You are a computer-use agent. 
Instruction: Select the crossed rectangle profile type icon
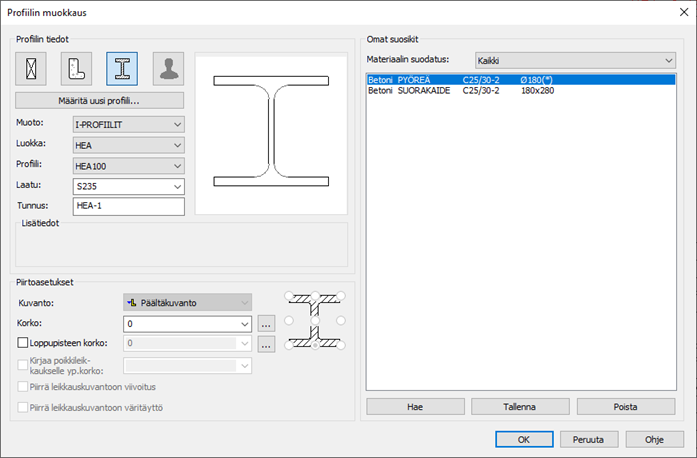click(x=30, y=68)
